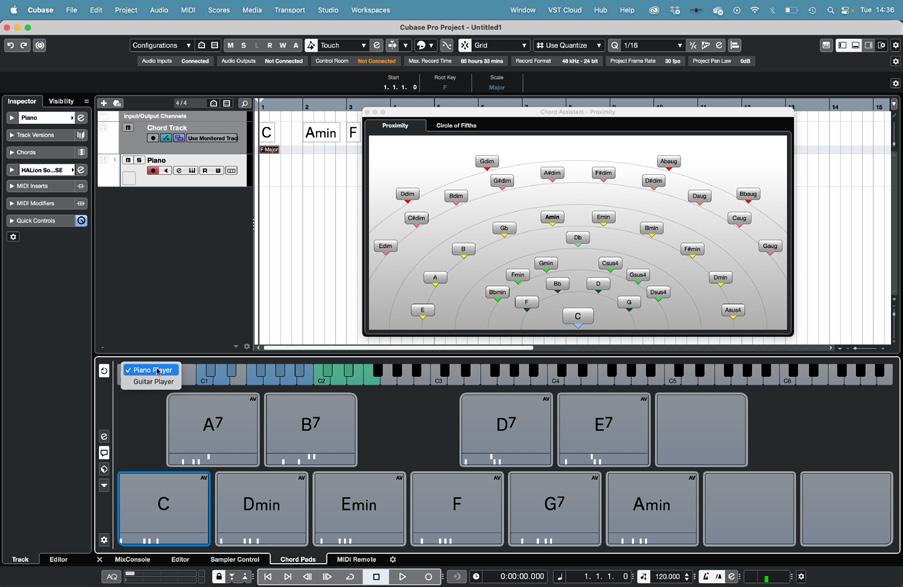Select Guitar Player from the popup
903x587 pixels.
click(152, 381)
